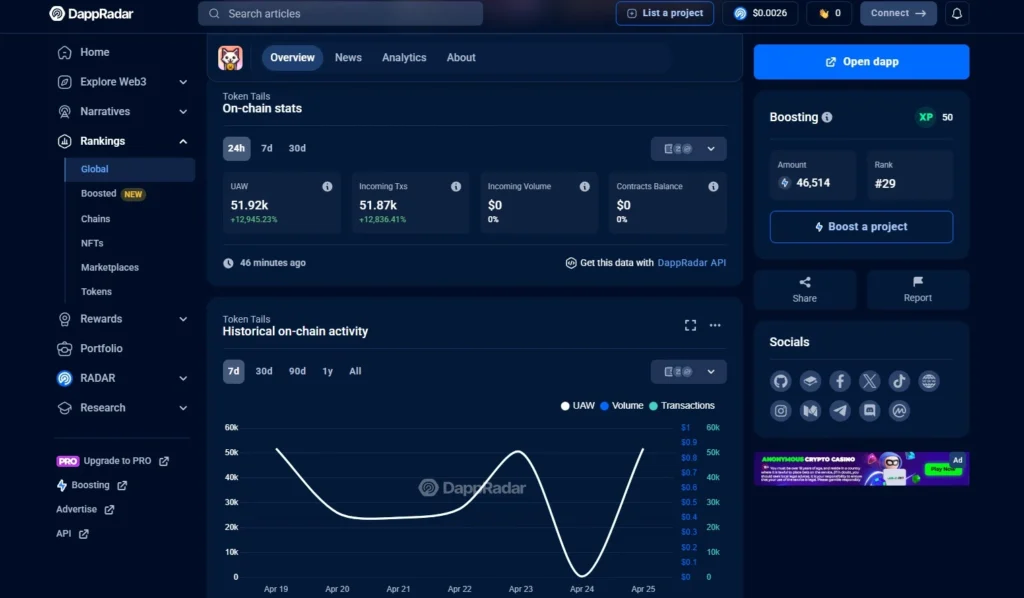Open Marketplaces under Rankings
Viewport: 1024px width, 598px height.
pos(110,267)
